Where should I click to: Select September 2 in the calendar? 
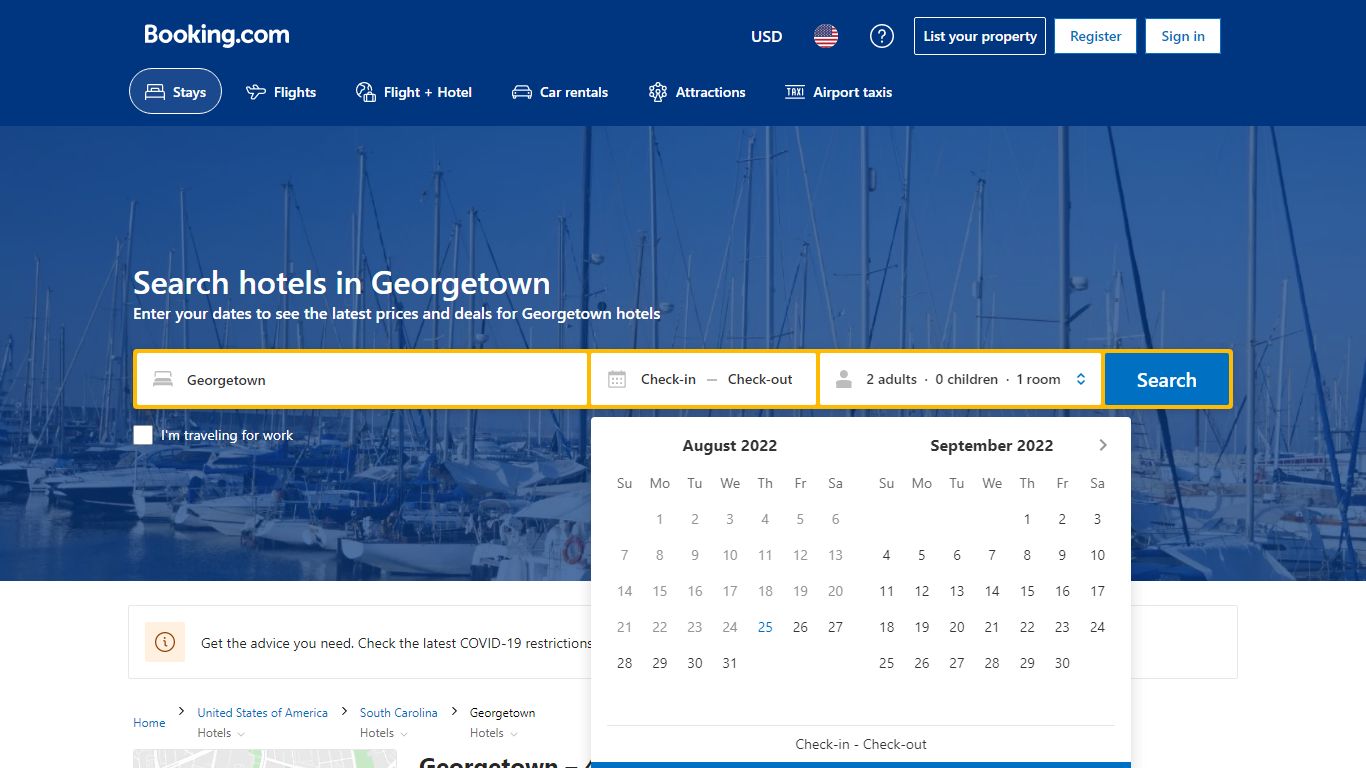point(1062,519)
